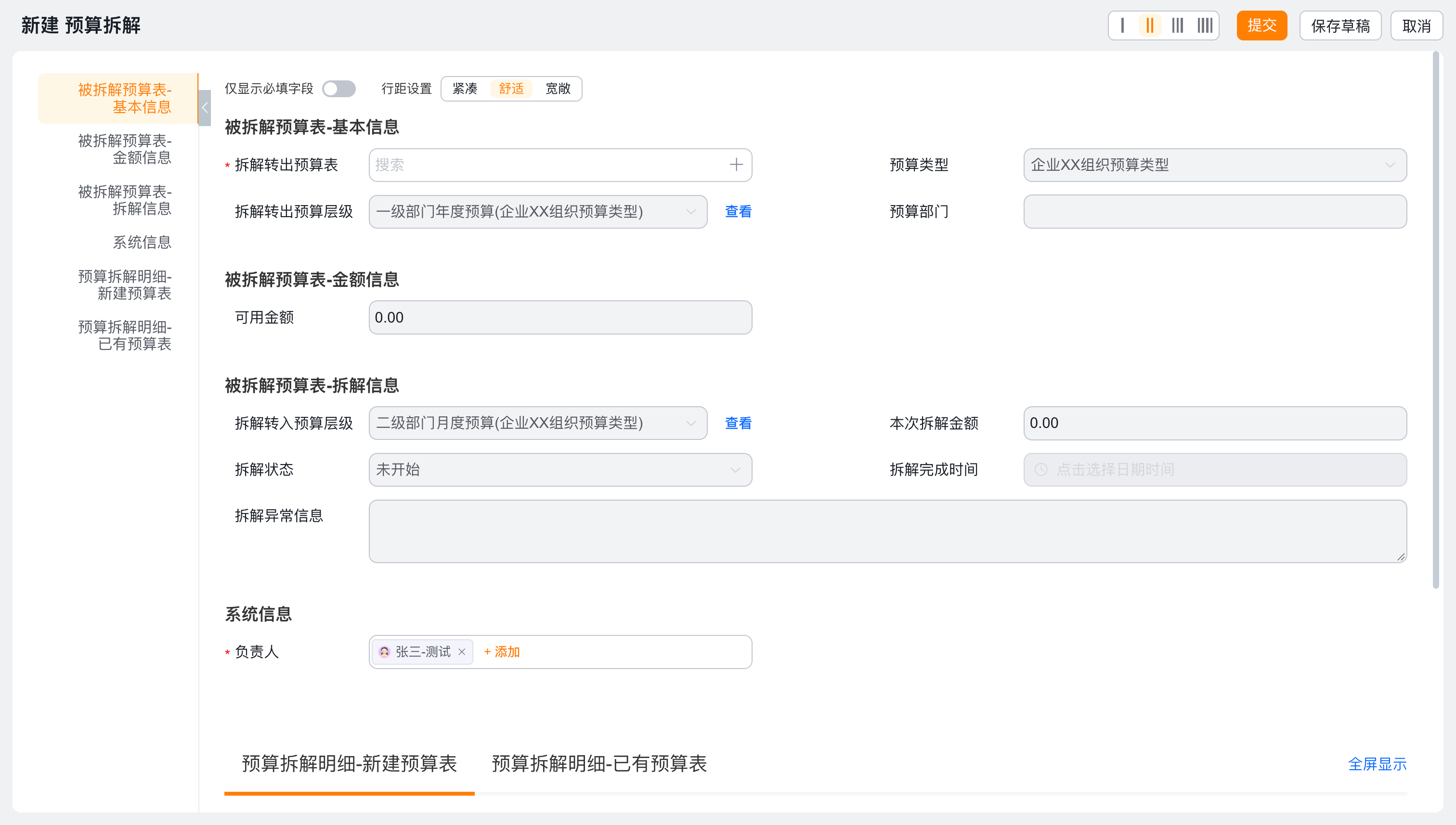Open the 拆解转出预算层级 dropdown

point(538,211)
